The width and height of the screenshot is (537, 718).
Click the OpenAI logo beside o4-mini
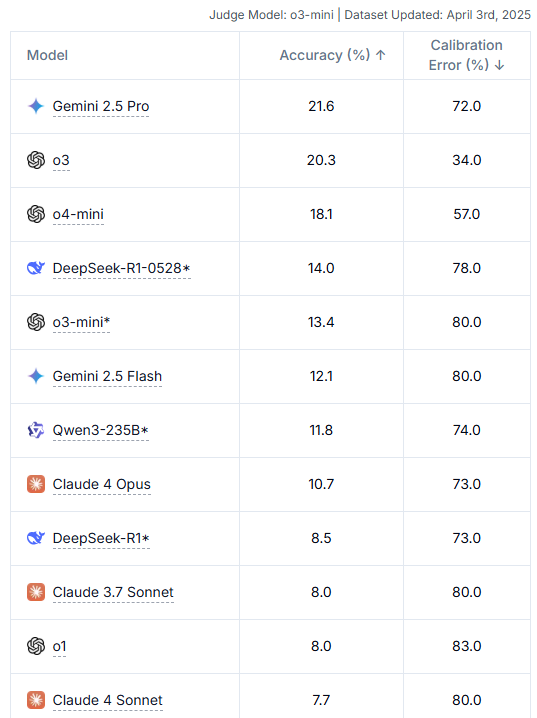[36, 214]
